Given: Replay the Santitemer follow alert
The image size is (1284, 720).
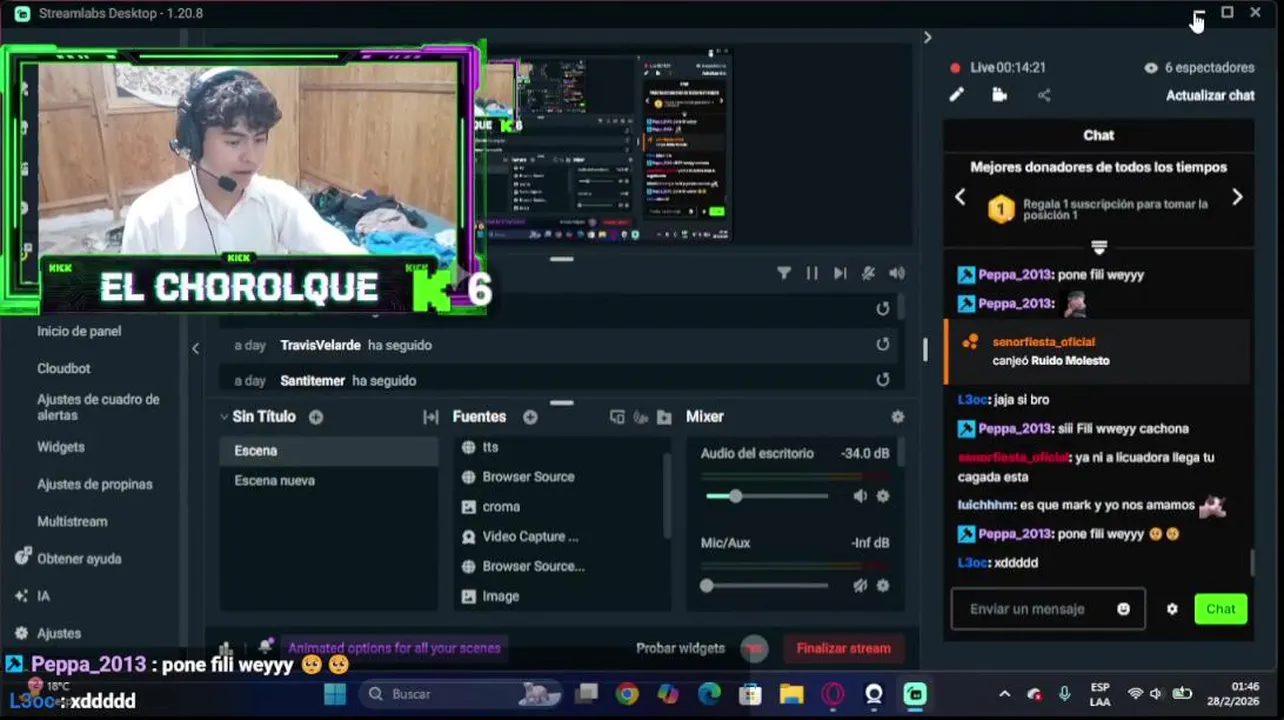Looking at the screenshot, I should 882,380.
